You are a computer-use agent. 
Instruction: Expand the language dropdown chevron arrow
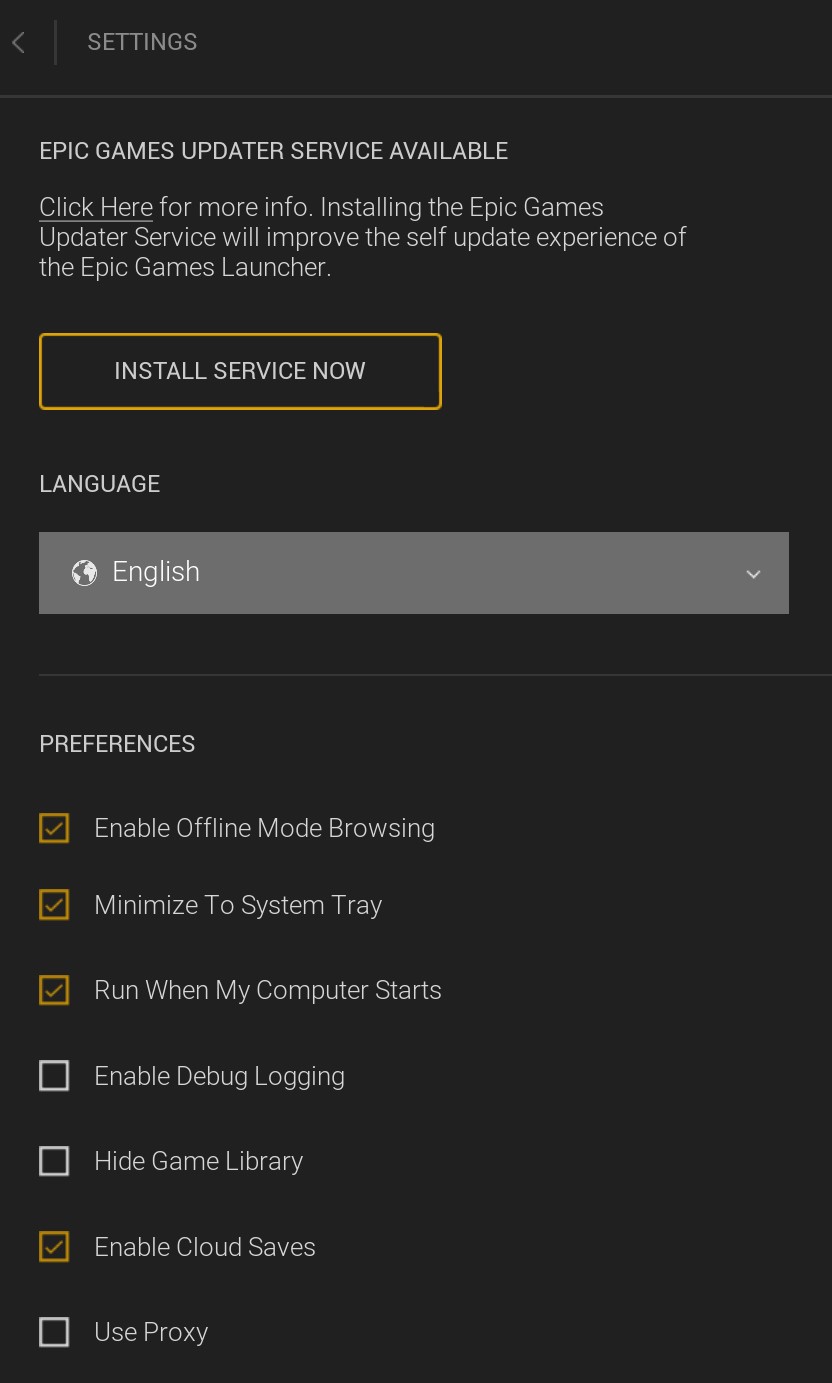coord(753,574)
